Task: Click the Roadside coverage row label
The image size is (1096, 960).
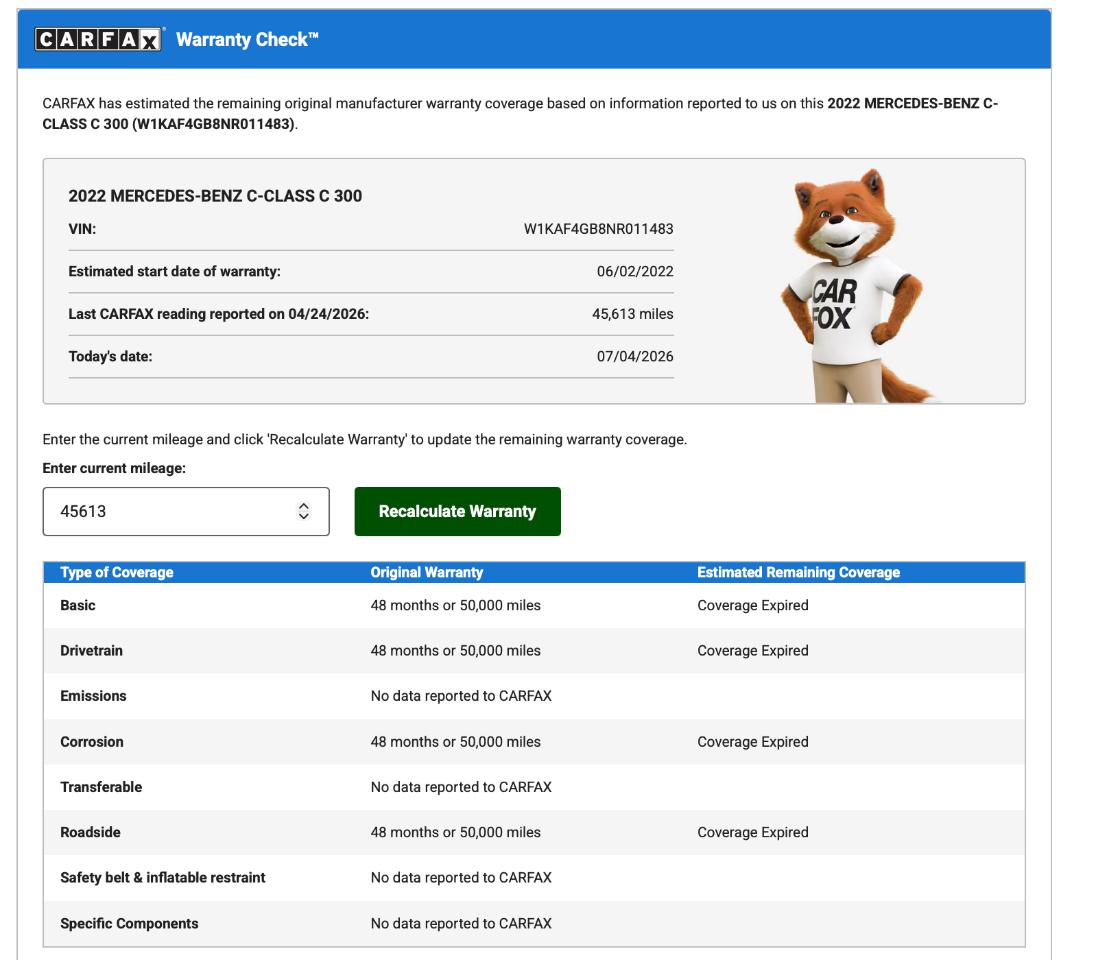Action: pyautogui.click(x=90, y=832)
